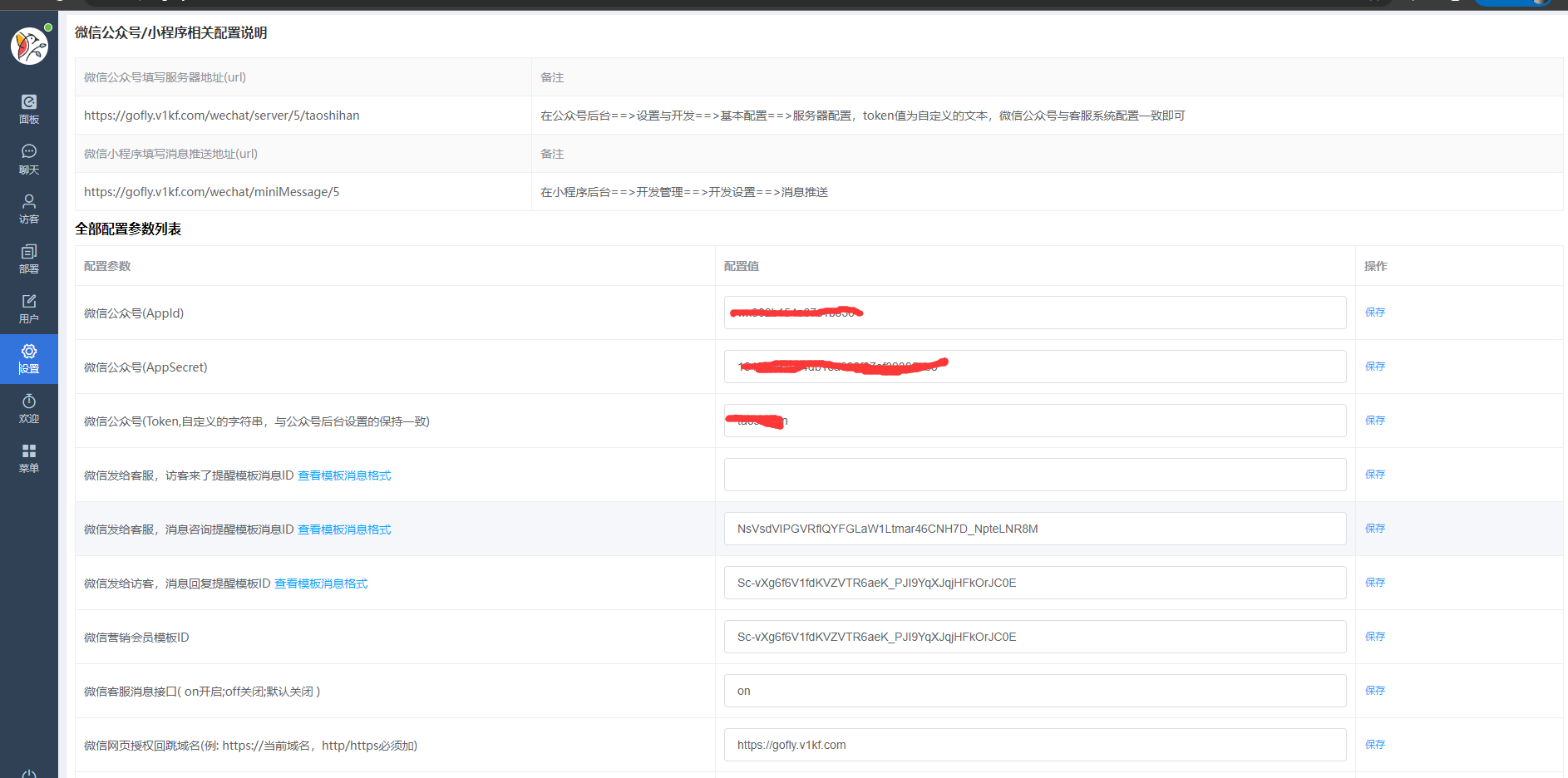Save the 微信公众号 AppId value
The width and height of the screenshot is (1568, 778).
pos(1374,313)
